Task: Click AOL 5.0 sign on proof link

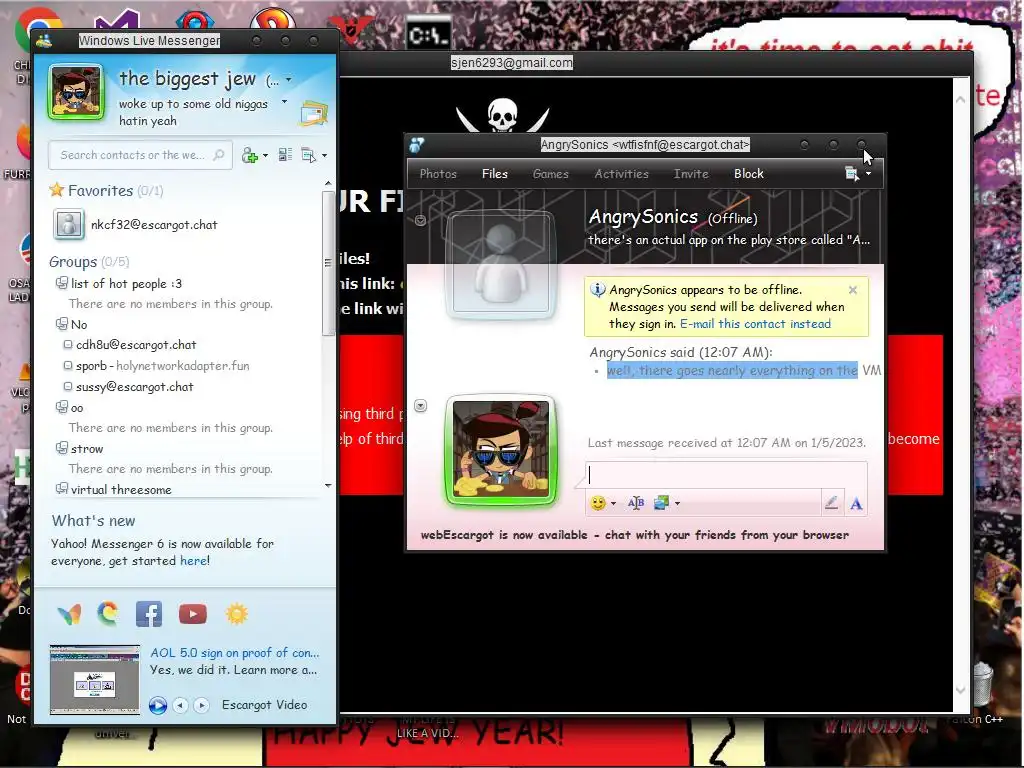Action: click(234, 652)
